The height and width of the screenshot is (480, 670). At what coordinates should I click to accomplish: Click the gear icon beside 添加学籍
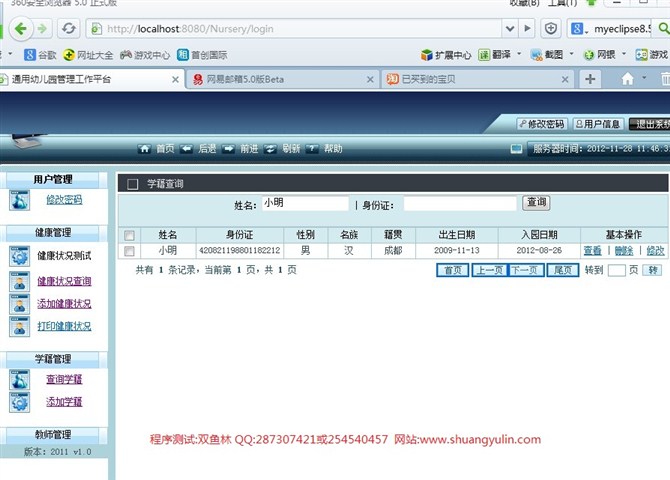20,402
